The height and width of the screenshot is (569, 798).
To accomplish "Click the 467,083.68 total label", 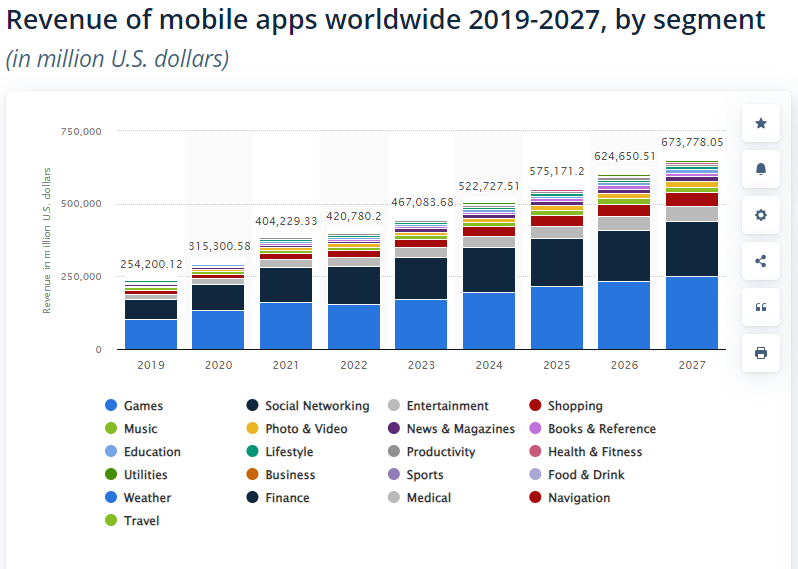I will 422,202.
